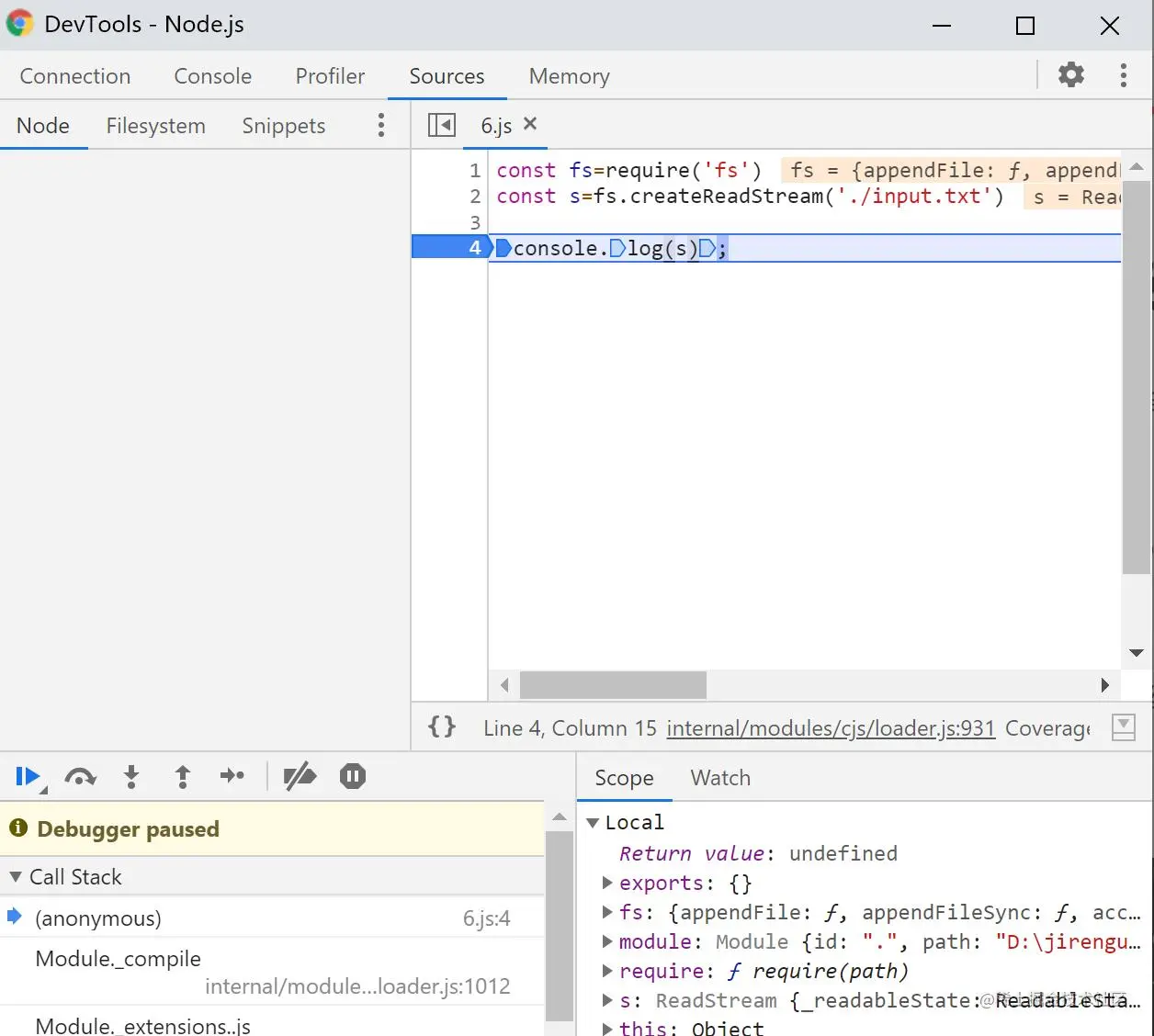This screenshot has height=1036, width=1154.
Task: Hide the navigator sidebar
Action: (442, 125)
